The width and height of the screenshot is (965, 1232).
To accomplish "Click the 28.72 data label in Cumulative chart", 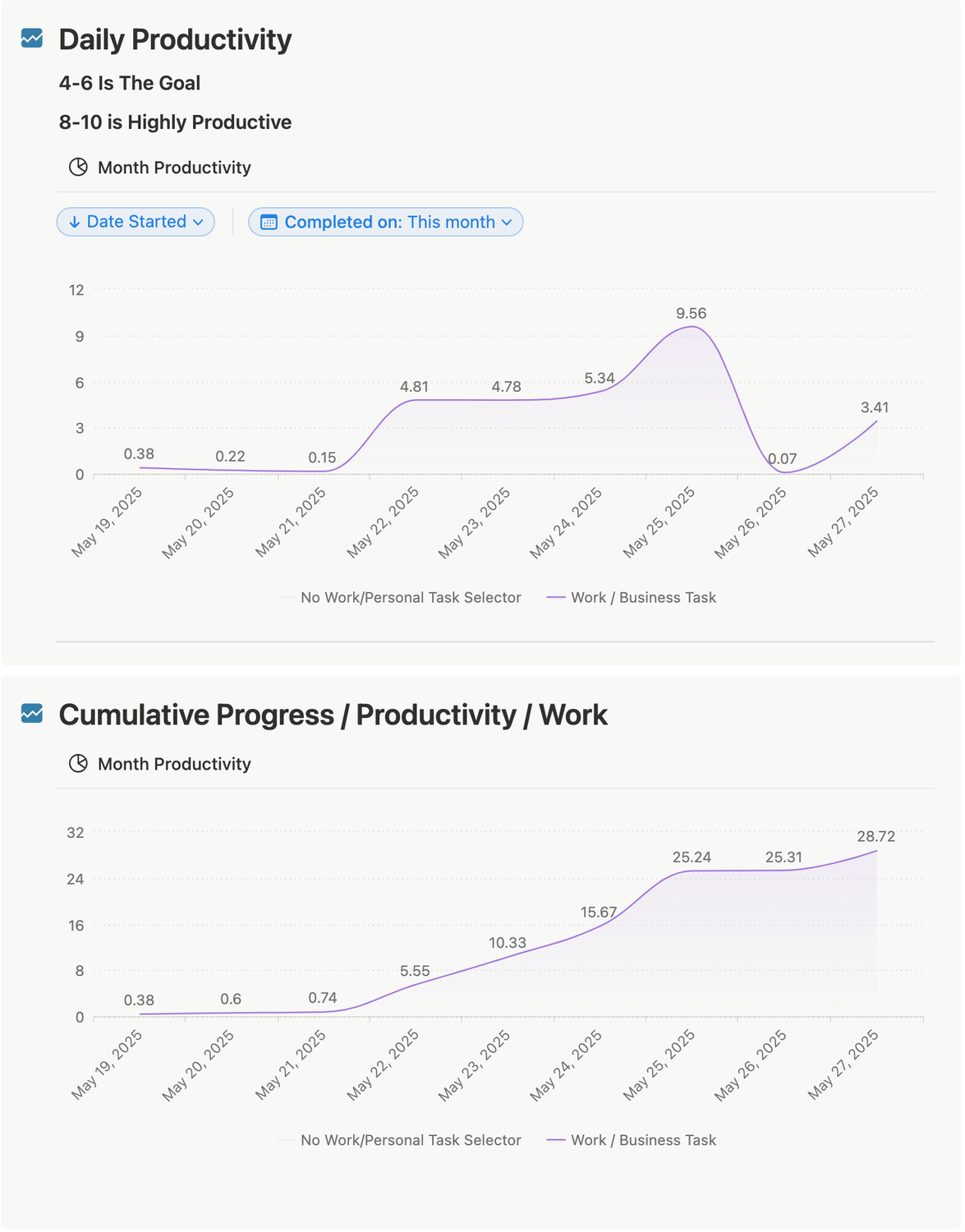I will tap(875, 837).
